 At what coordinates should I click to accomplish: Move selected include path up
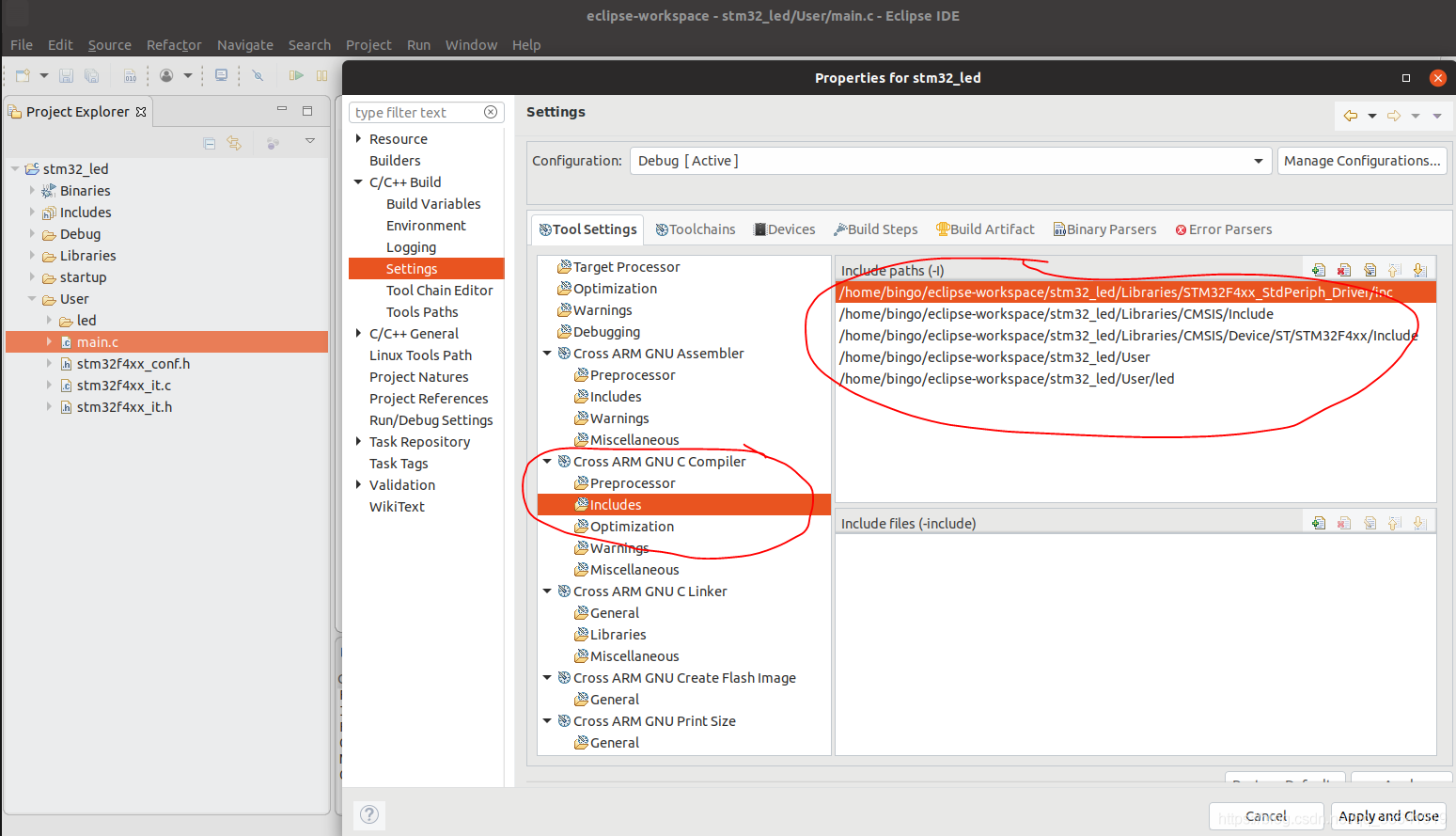click(x=1395, y=270)
